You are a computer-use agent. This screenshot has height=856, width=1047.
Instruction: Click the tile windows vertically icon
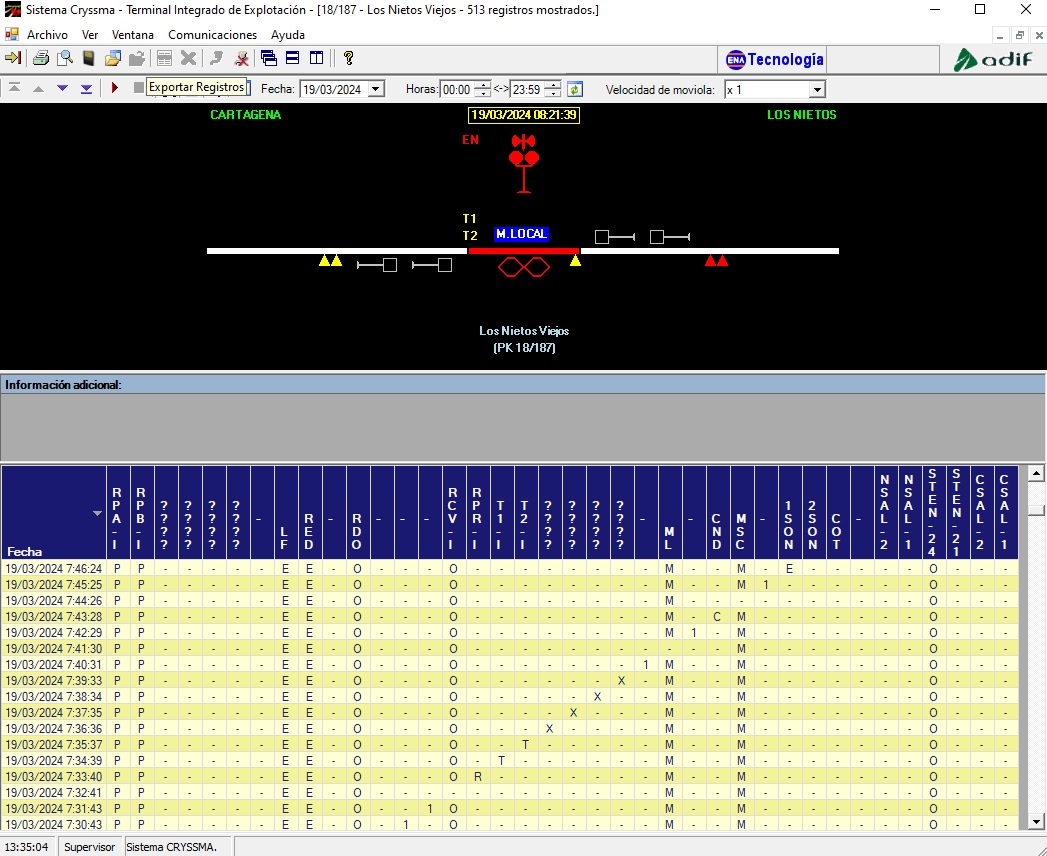(x=316, y=59)
